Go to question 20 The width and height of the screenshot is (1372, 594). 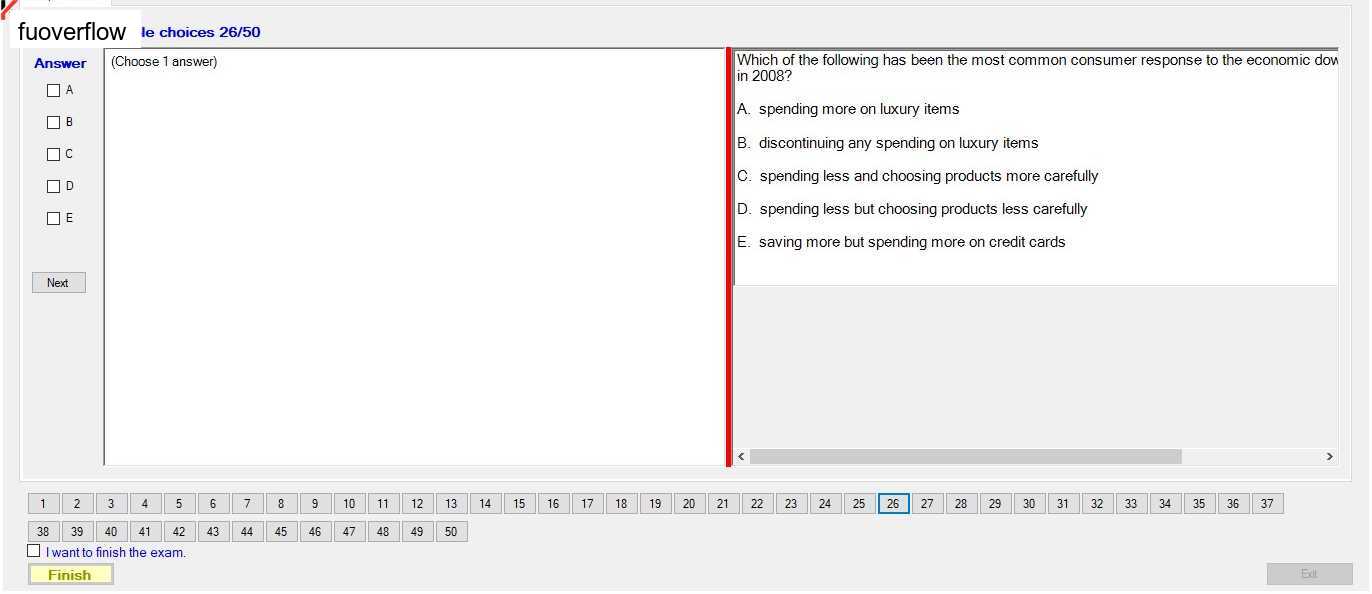pyautogui.click(x=689, y=504)
